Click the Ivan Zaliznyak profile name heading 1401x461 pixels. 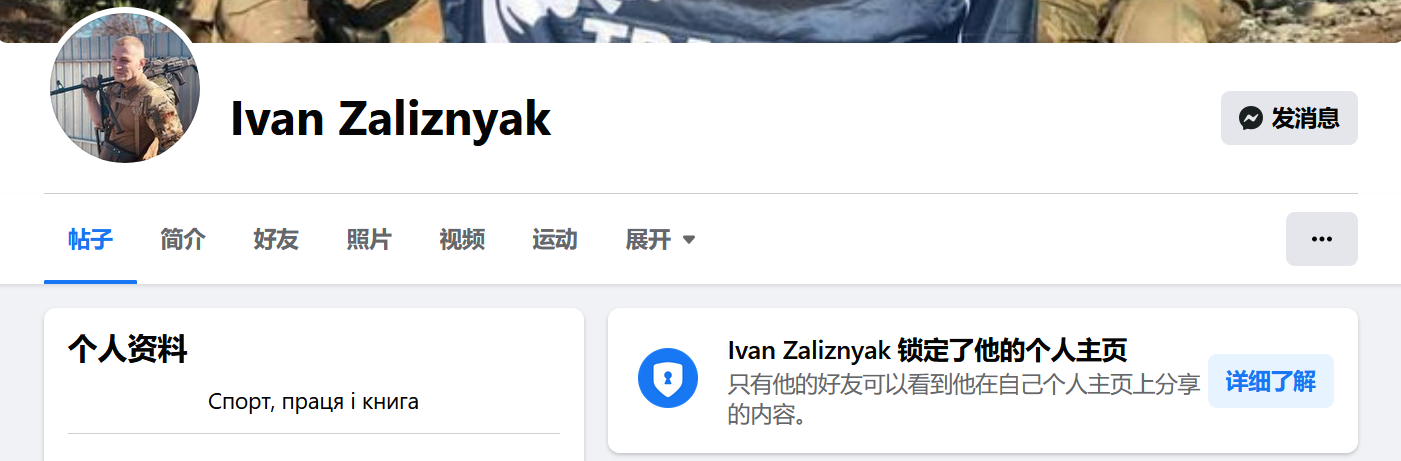pos(391,119)
